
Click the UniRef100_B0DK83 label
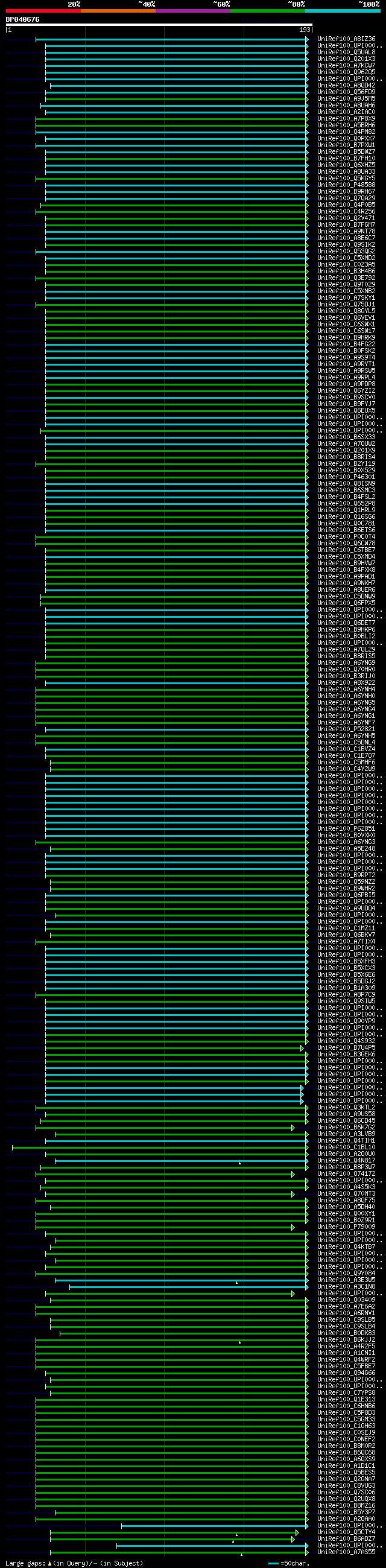[x=346, y=1333]
